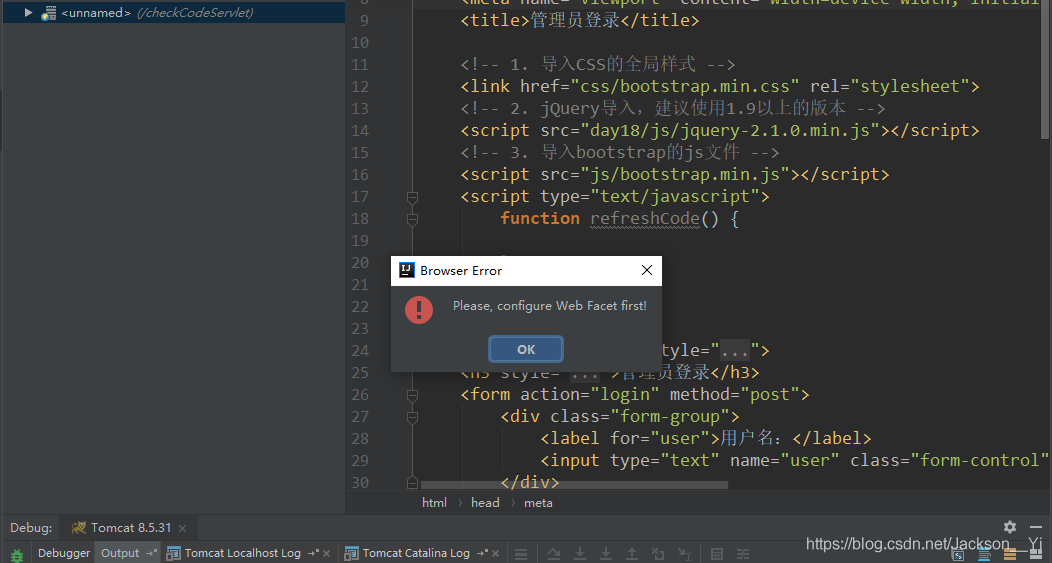The width and height of the screenshot is (1052, 563).
Task: Click the "css/bootstrap.min.css" href value
Action: [684, 87]
